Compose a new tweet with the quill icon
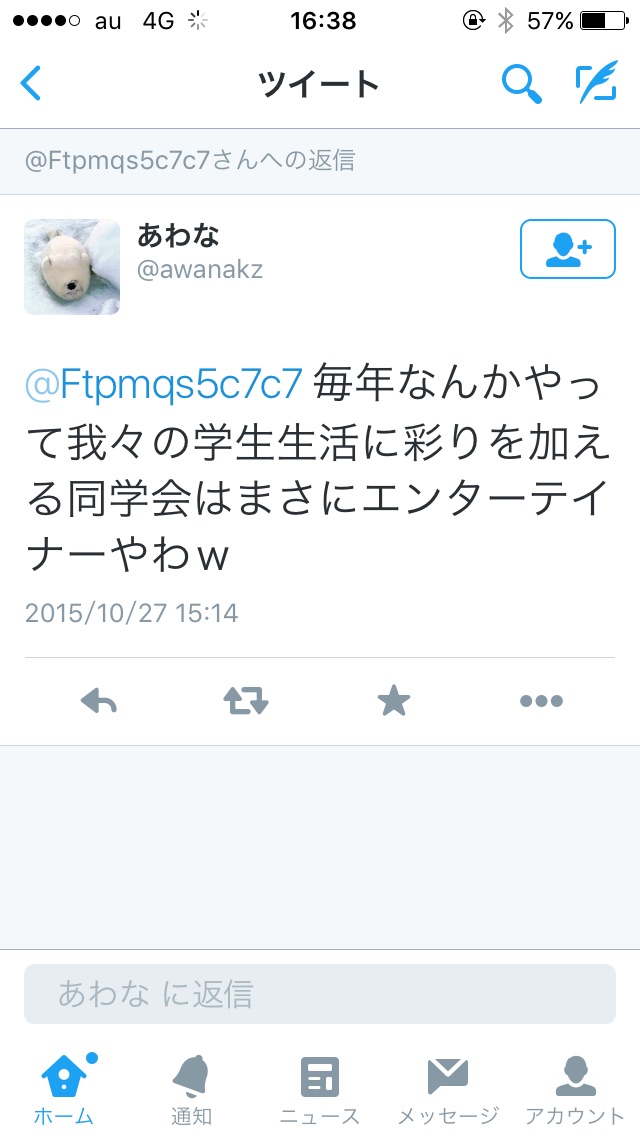 pos(597,81)
